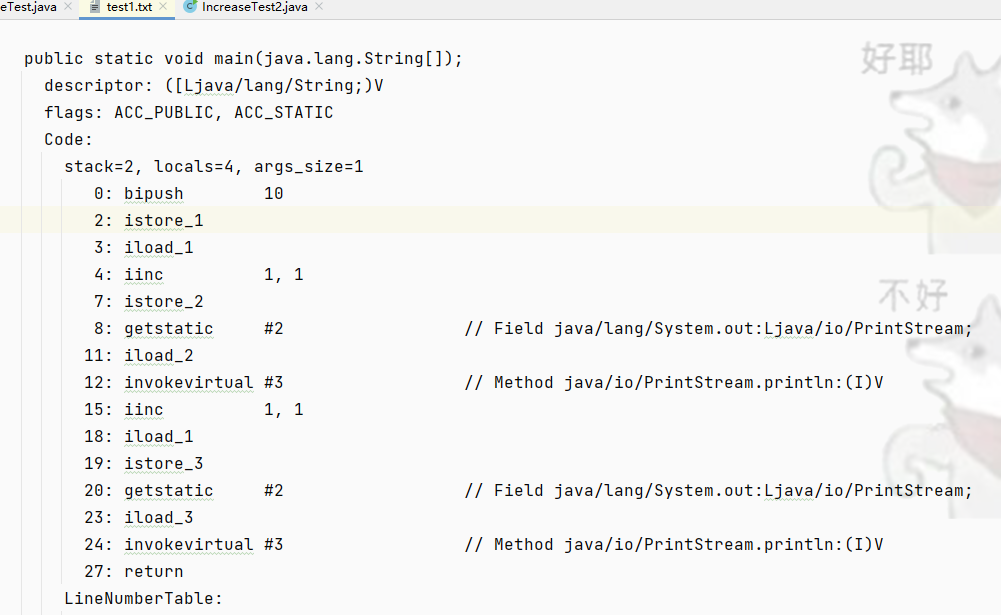Screen dimensions: 1001x615
Task: Place cursor on the bipush 10 line
Action: click(x=188, y=194)
